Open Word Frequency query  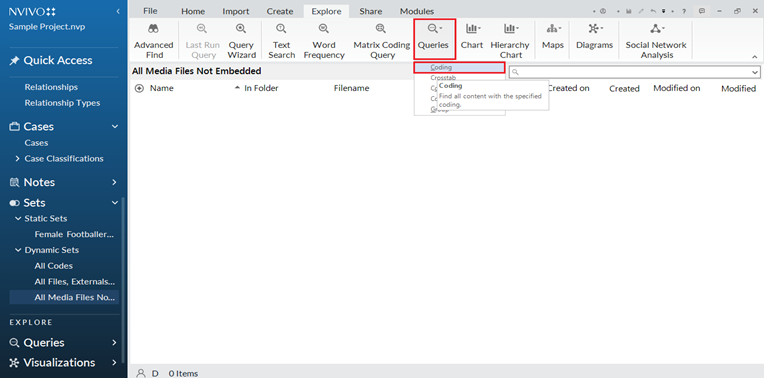(x=324, y=41)
